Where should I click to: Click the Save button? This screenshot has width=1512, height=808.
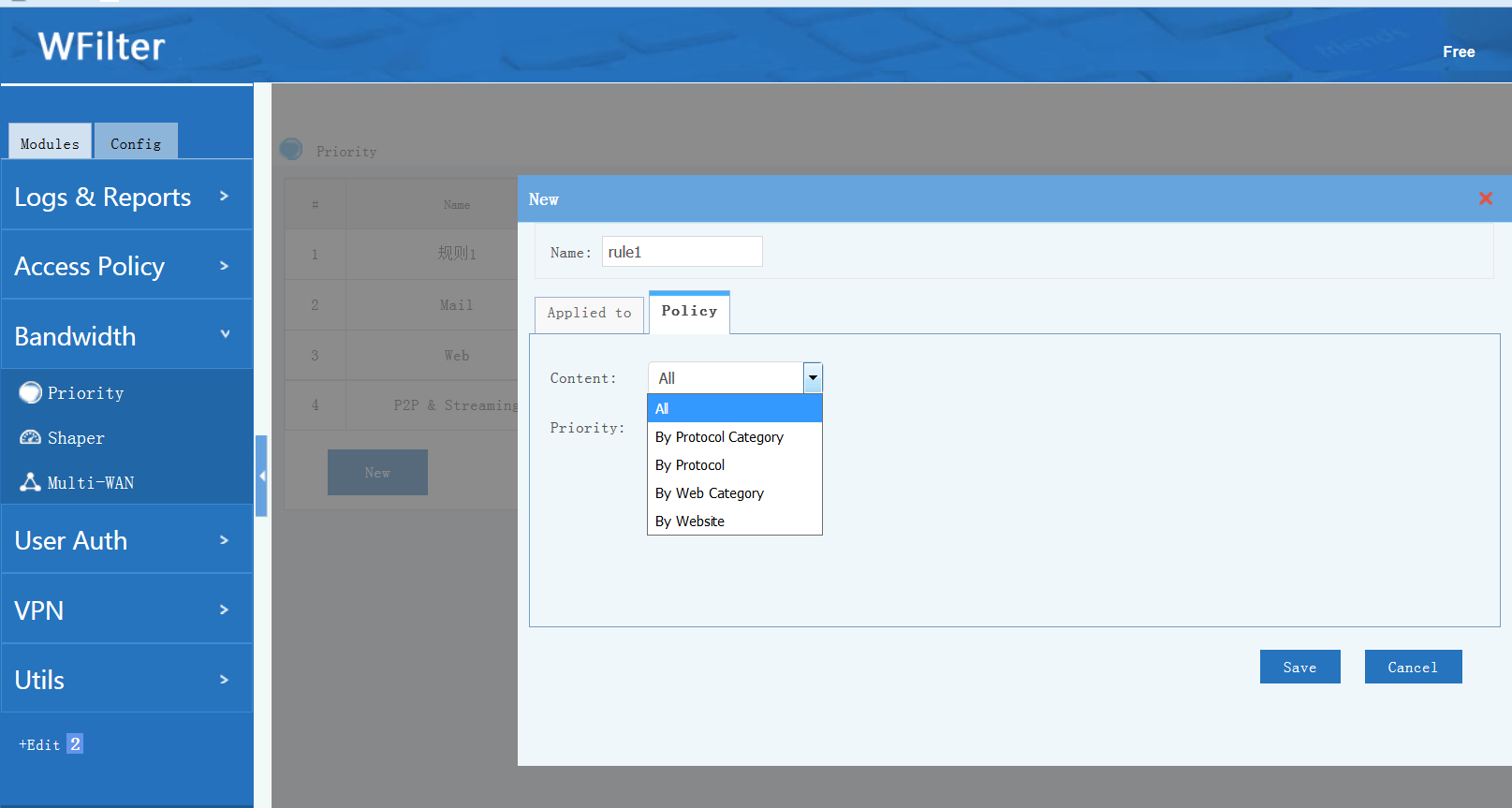pyautogui.click(x=1299, y=667)
